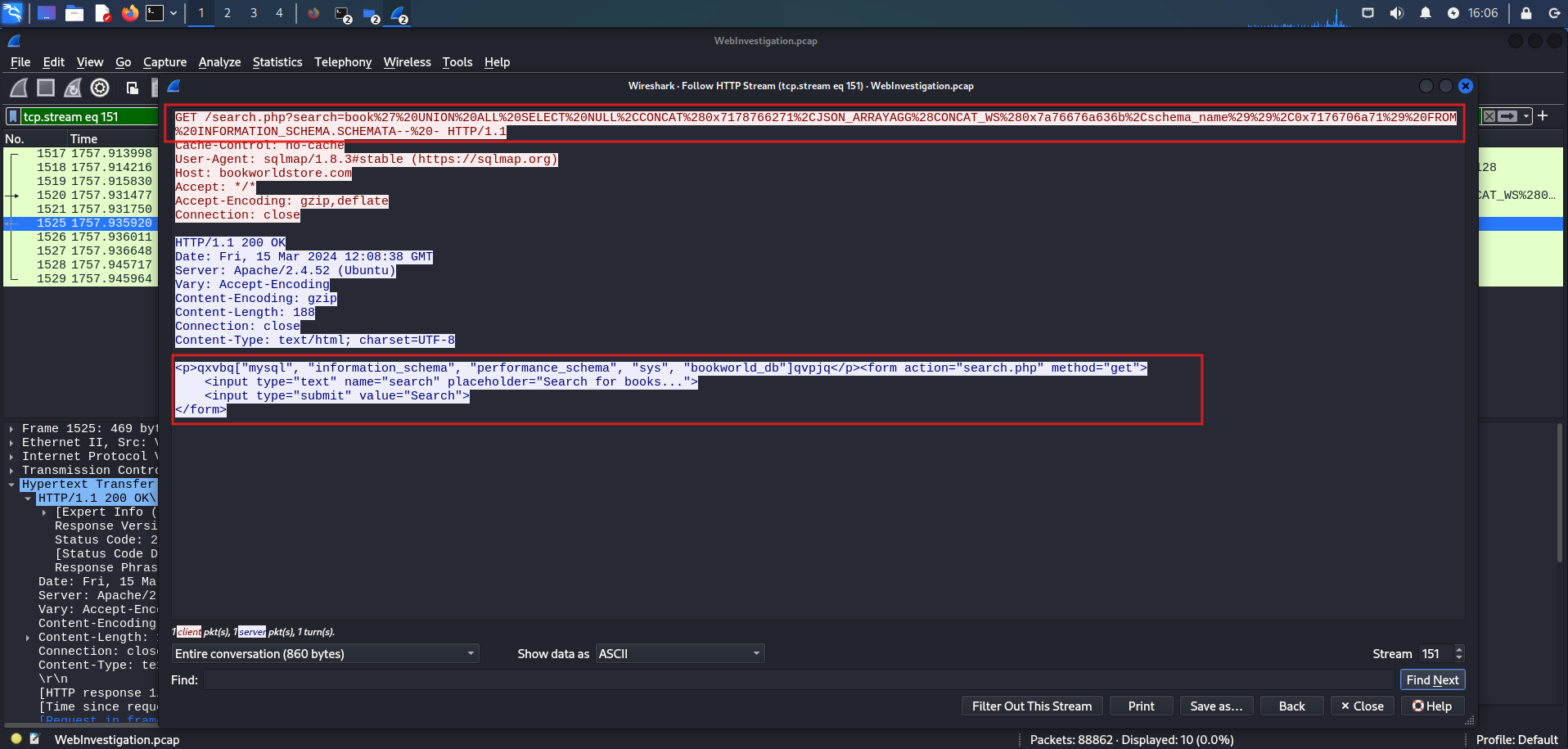1568x749 pixels.
Task: Open the Tools menu
Action: [x=457, y=62]
